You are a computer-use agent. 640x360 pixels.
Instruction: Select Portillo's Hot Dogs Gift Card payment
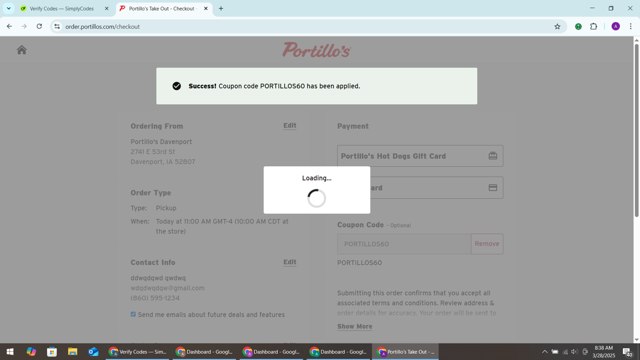tap(420, 156)
